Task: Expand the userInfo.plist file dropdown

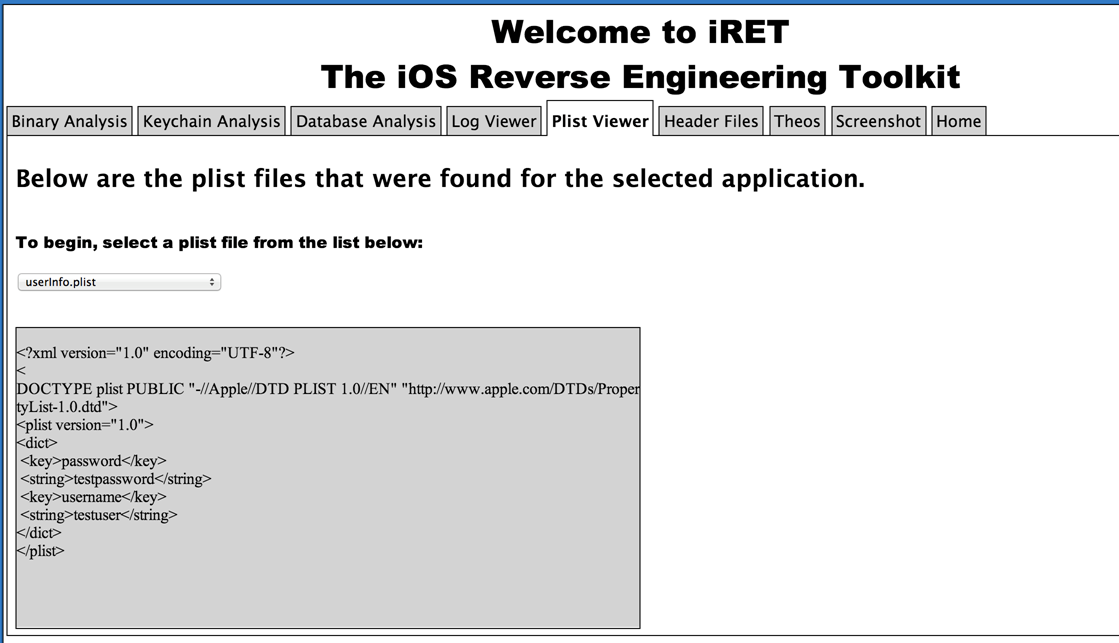Action: [119, 282]
